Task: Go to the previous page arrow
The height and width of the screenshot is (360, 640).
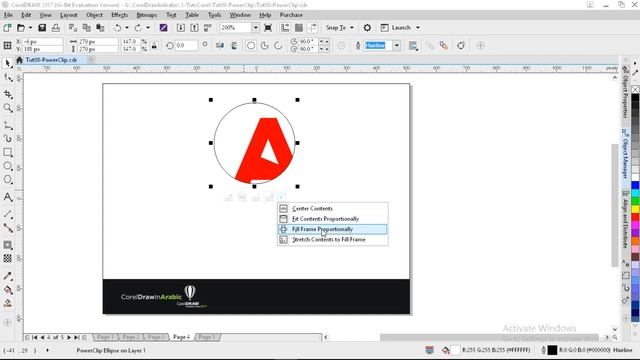Action: [42, 338]
